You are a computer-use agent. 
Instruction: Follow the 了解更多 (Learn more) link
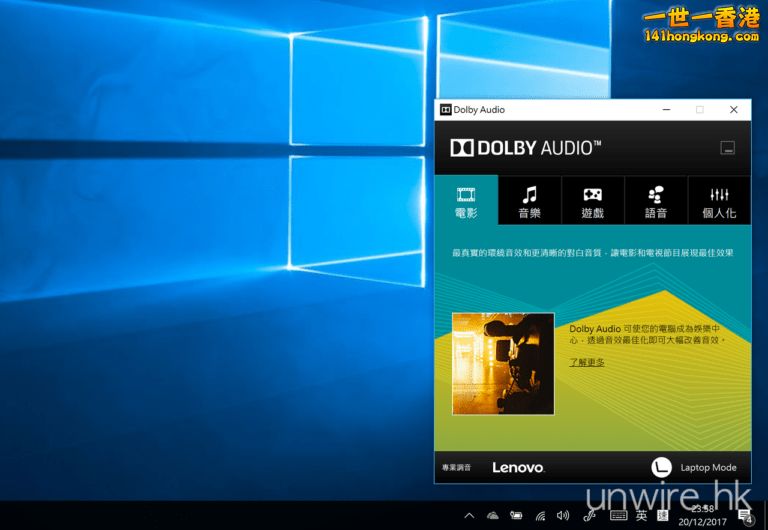(587, 362)
